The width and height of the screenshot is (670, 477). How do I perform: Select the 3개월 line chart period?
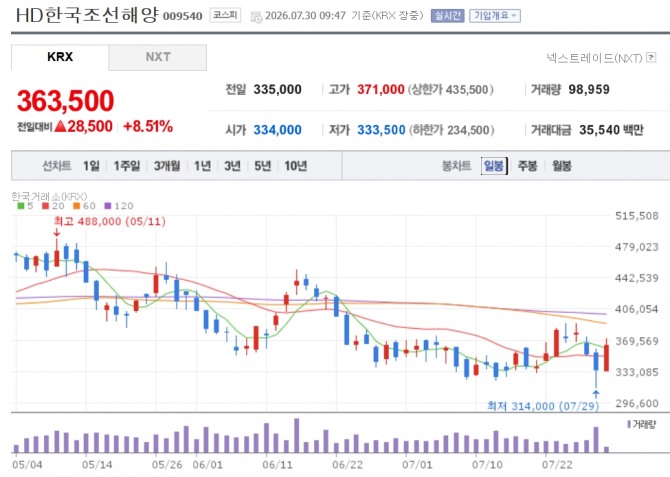coord(167,166)
